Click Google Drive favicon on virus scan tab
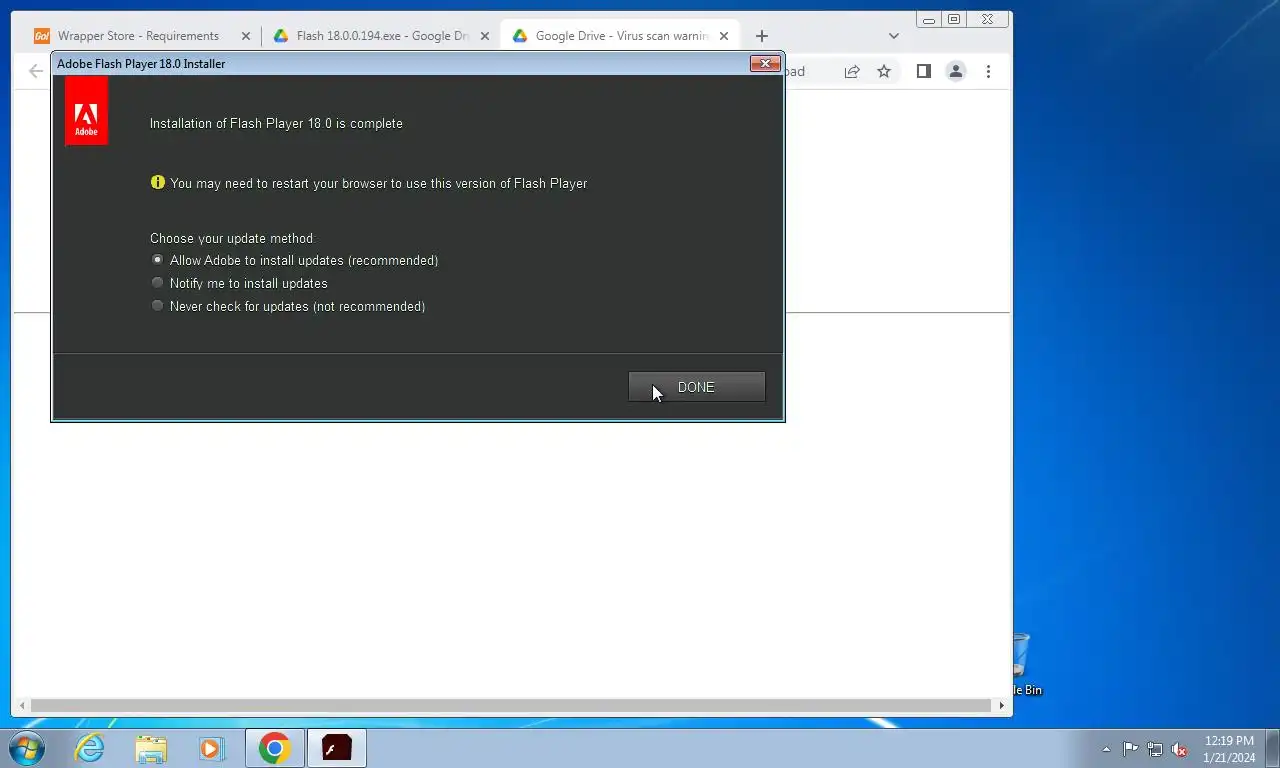Image resolution: width=1280 pixels, height=768 pixels. [520, 36]
